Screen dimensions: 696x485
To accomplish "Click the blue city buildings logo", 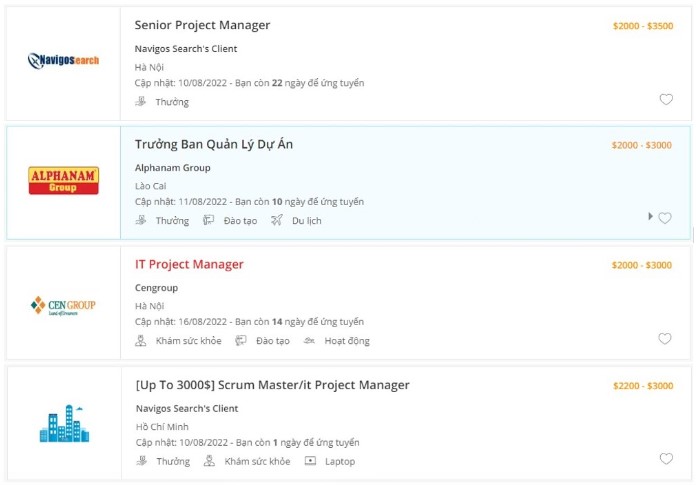I will click(63, 423).
